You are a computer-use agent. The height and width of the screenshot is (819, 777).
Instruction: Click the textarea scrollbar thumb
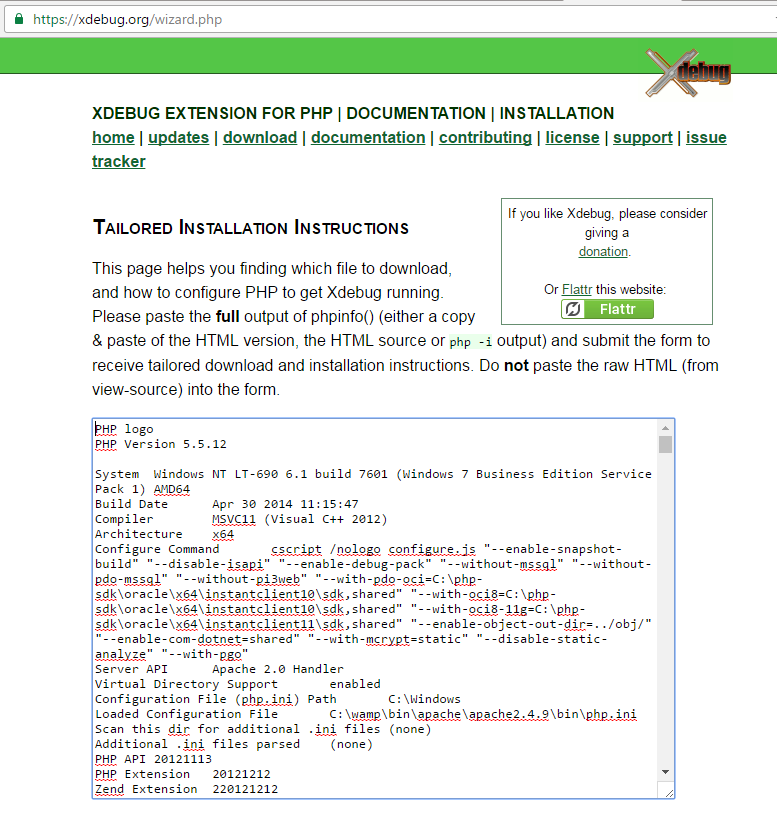tap(665, 444)
